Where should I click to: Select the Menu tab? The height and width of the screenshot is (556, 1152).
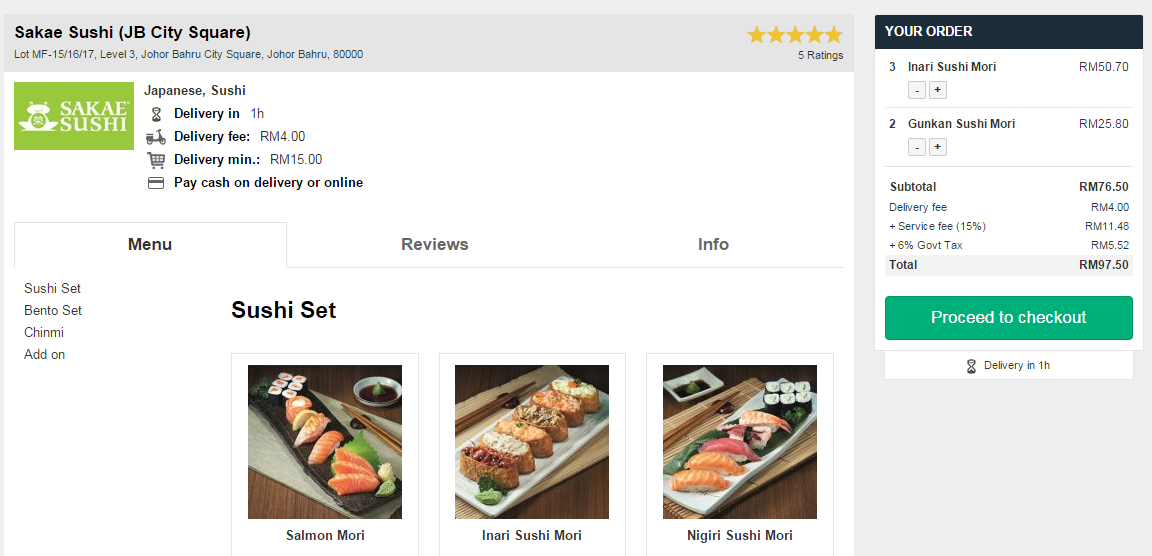click(150, 245)
